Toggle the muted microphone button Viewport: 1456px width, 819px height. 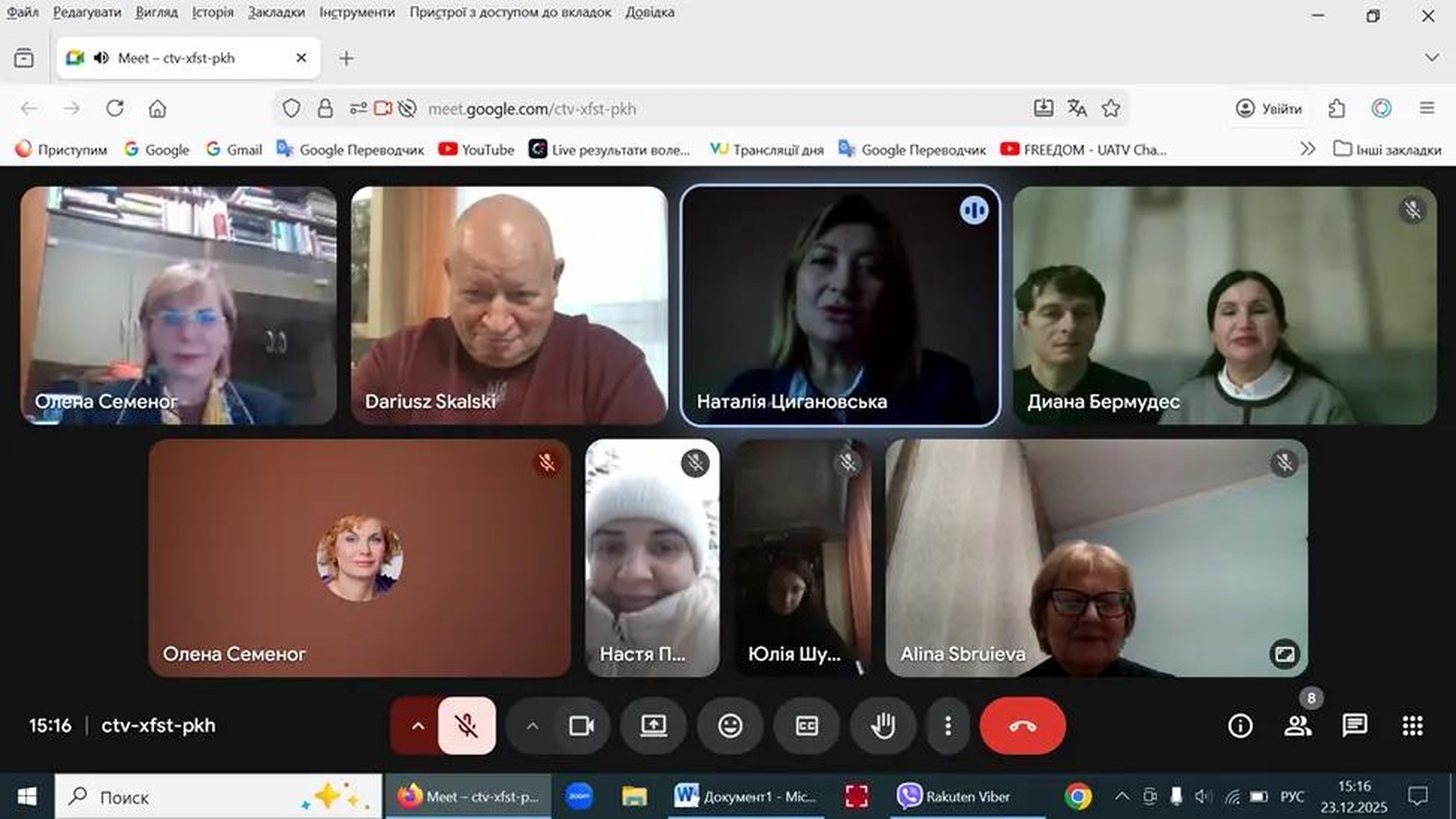pyautogui.click(x=466, y=726)
